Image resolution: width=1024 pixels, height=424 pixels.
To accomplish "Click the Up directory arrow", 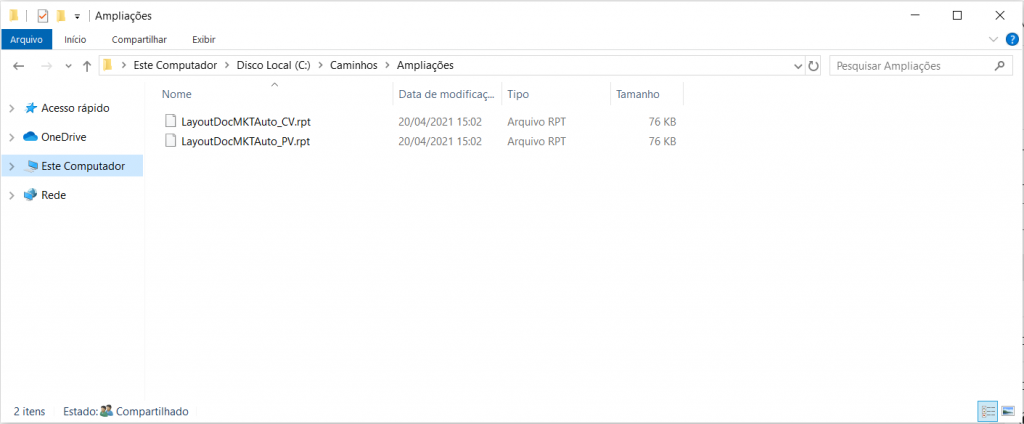I will (x=87, y=66).
